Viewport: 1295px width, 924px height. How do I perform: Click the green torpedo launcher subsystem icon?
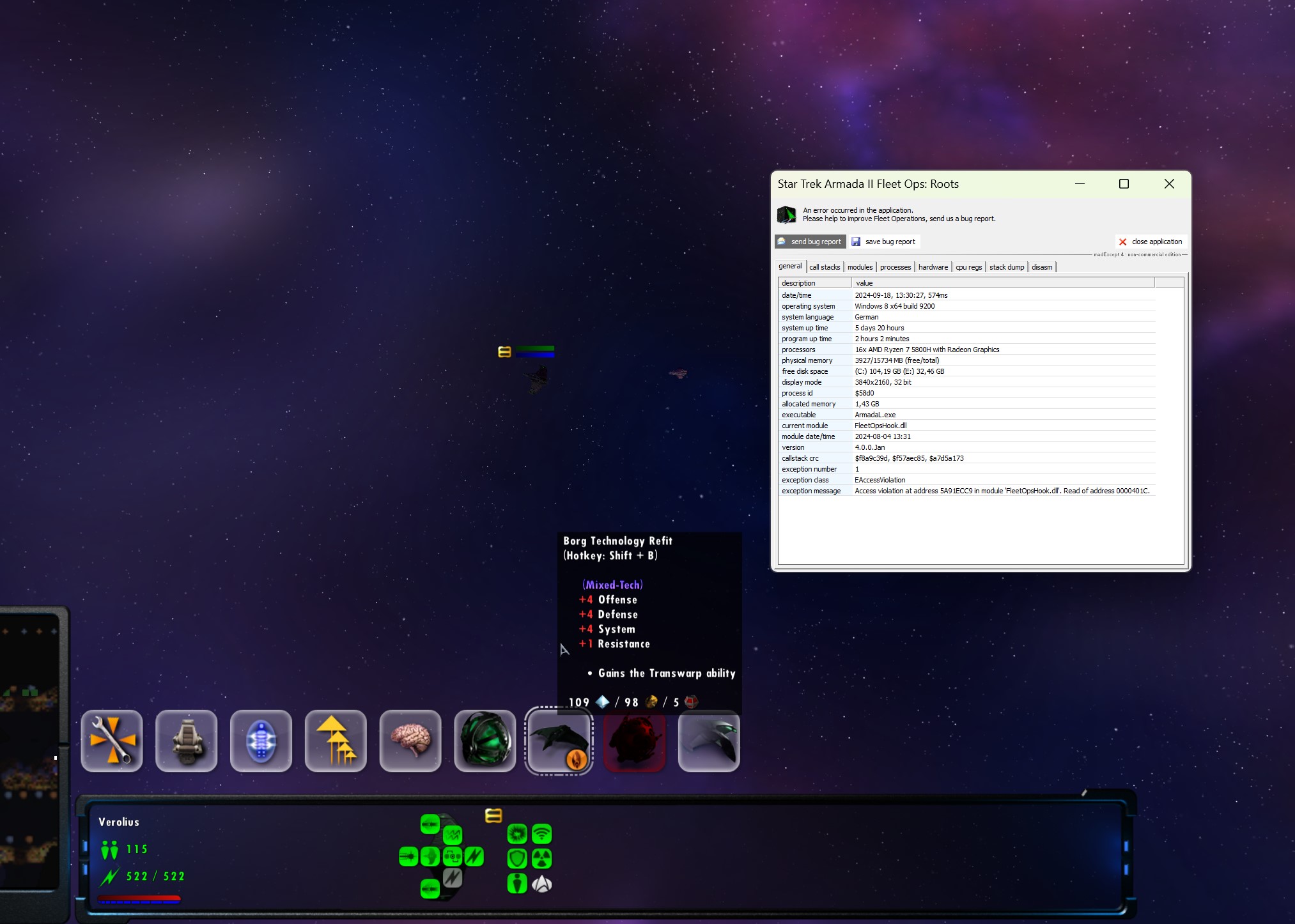tap(408, 856)
